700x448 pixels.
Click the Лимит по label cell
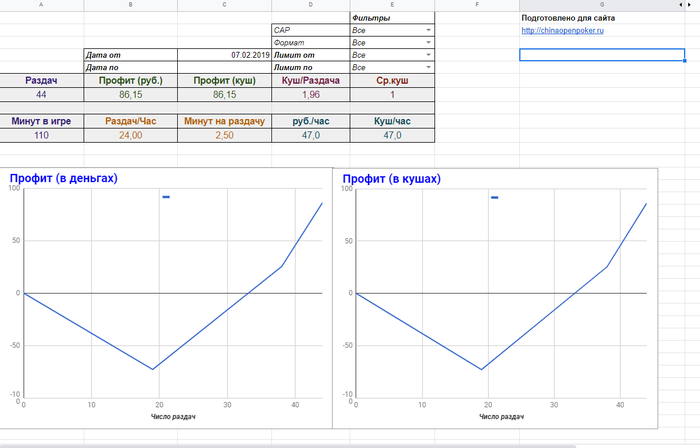pyautogui.click(x=311, y=67)
